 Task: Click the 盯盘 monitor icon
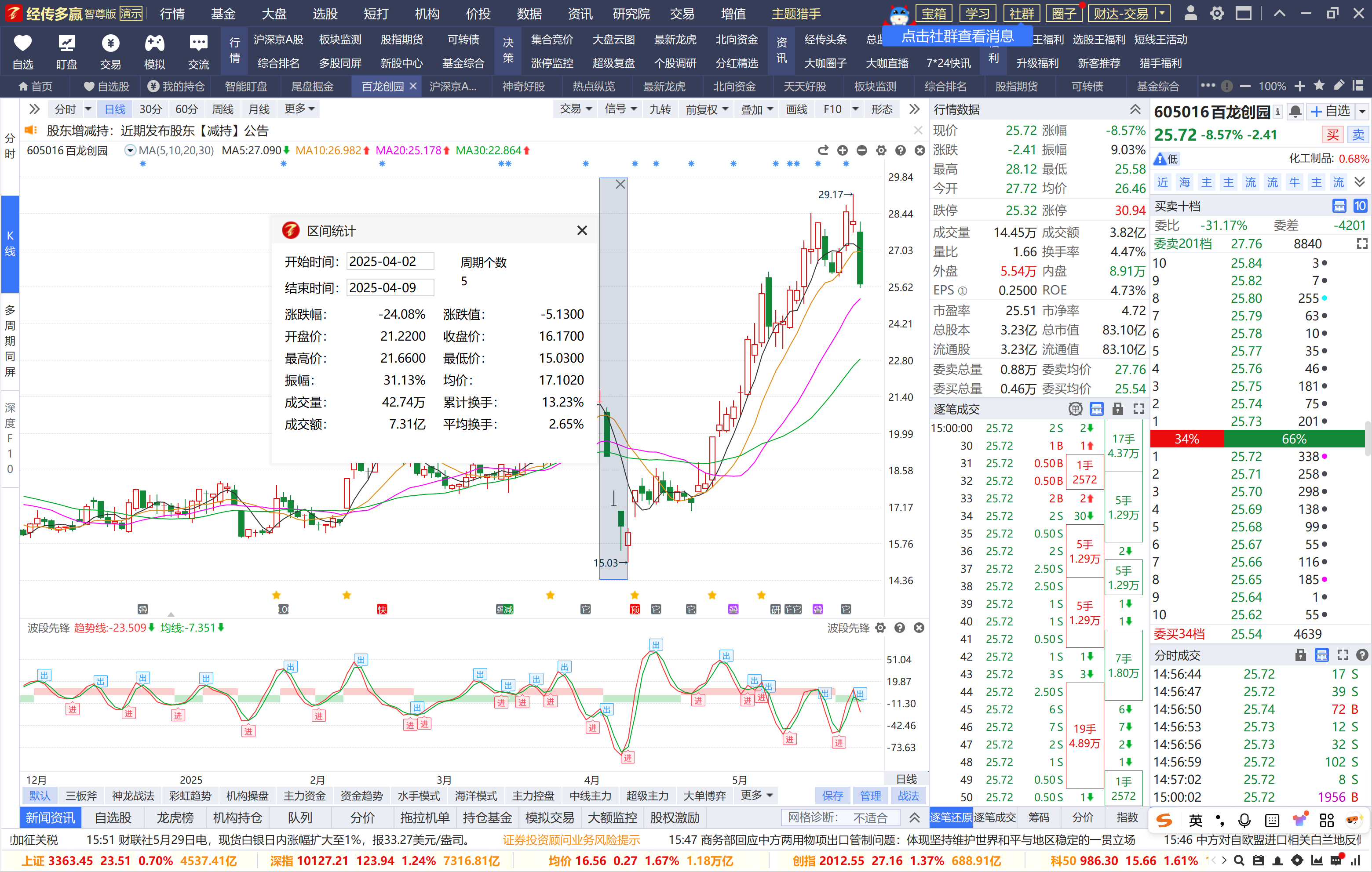tap(66, 43)
